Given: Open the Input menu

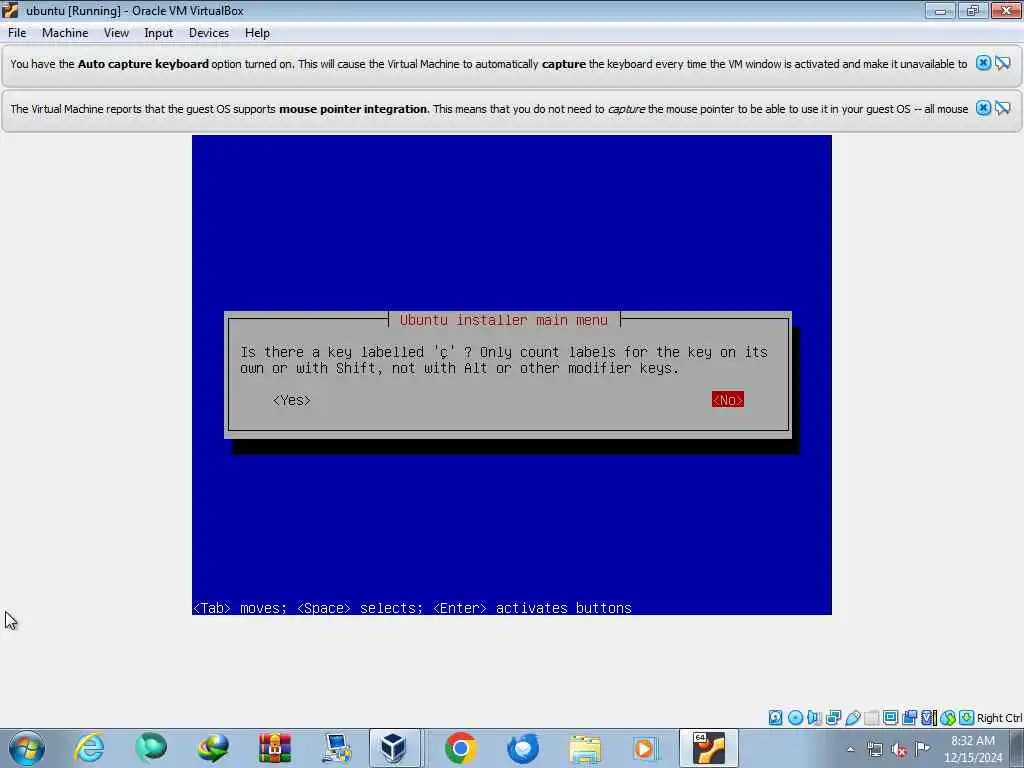Looking at the screenshot, I should 159,33.
